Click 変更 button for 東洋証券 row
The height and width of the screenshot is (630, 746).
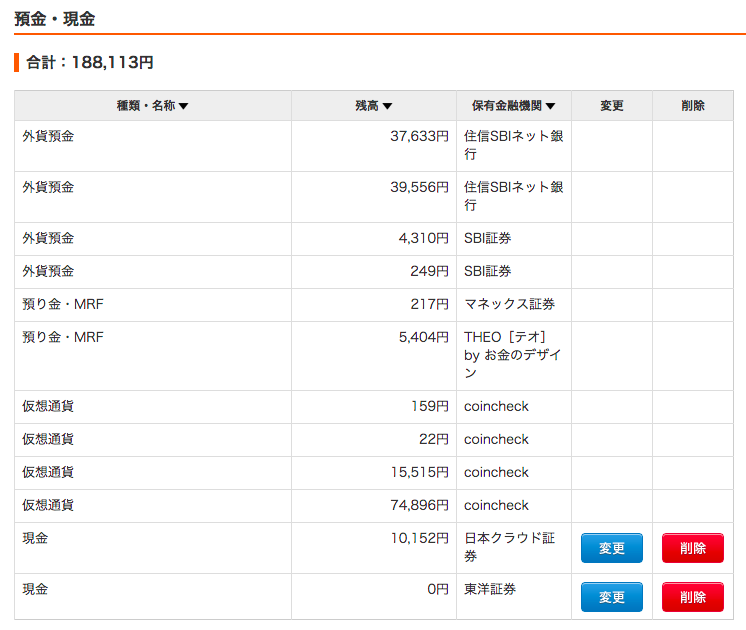point(611,597)
